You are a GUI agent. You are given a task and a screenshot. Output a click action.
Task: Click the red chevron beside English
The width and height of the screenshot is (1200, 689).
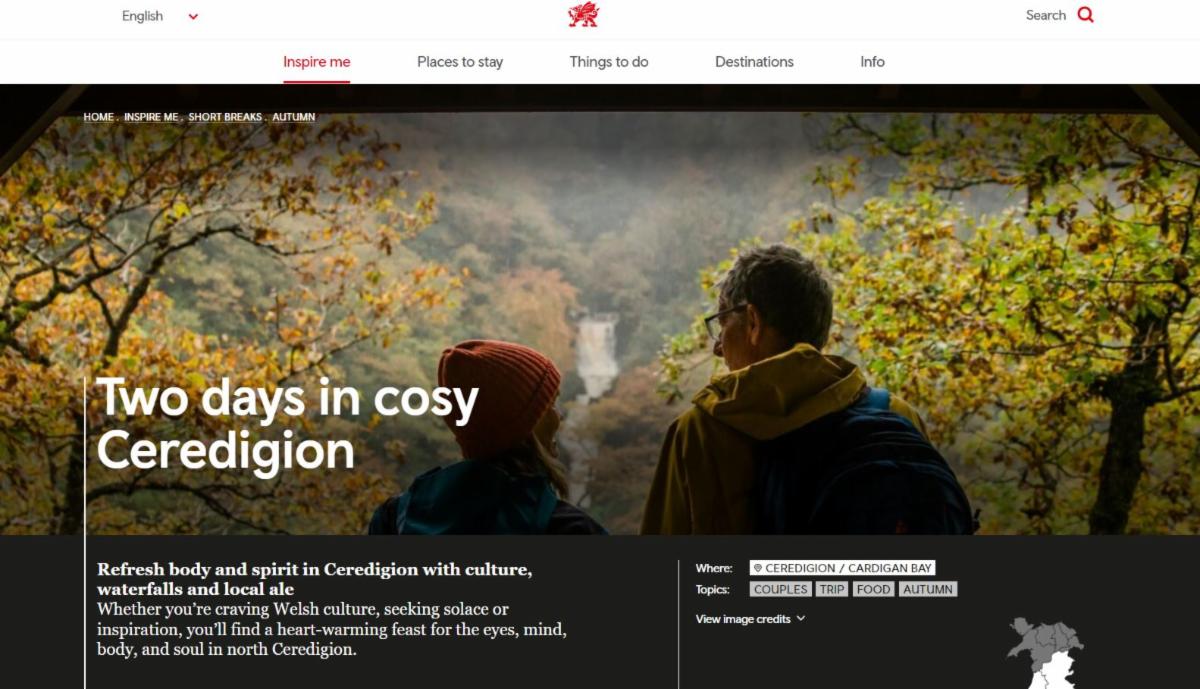(x=193, y=16)
